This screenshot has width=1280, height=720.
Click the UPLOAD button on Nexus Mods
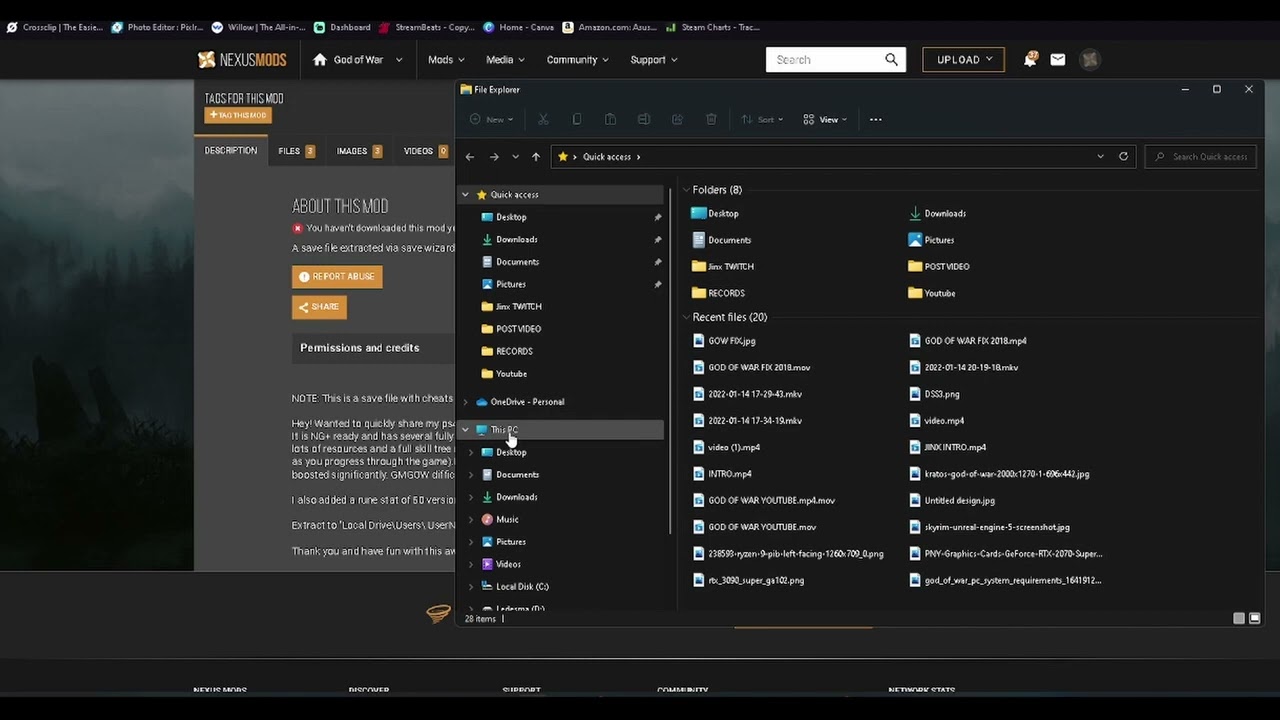click(963, 60)
